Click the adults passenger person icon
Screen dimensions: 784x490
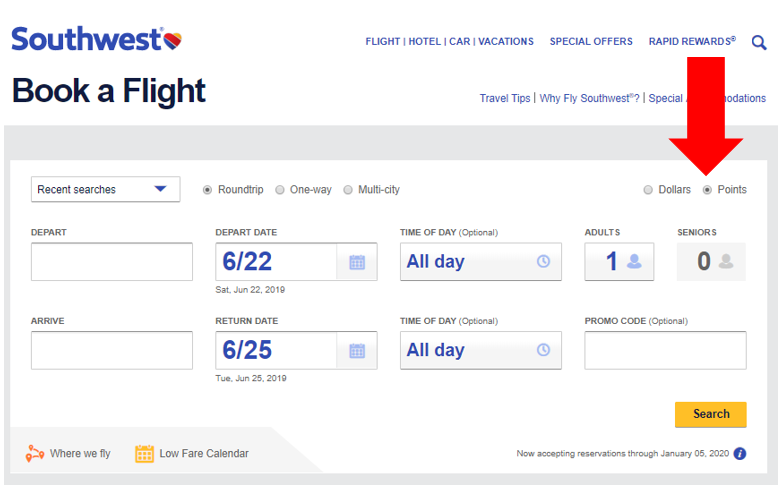click(635, 262)
